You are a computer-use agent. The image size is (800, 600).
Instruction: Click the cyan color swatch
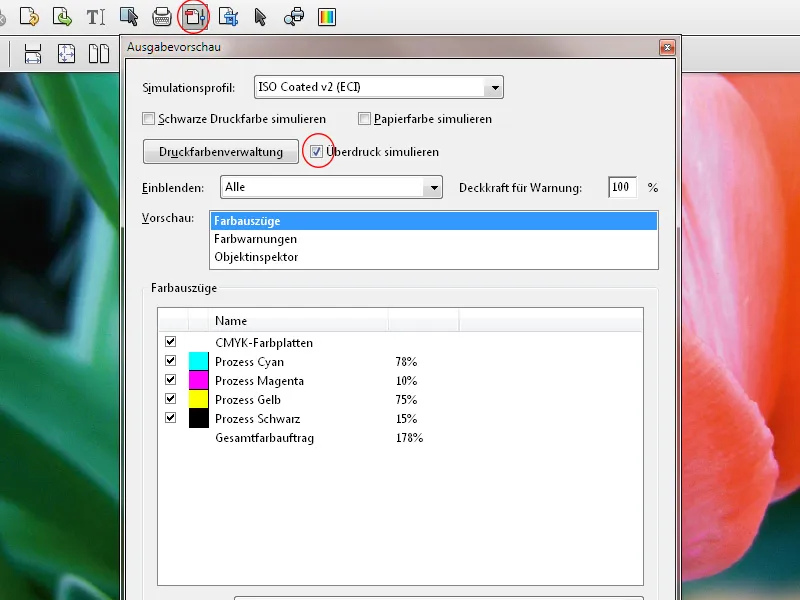coord(198,361)
